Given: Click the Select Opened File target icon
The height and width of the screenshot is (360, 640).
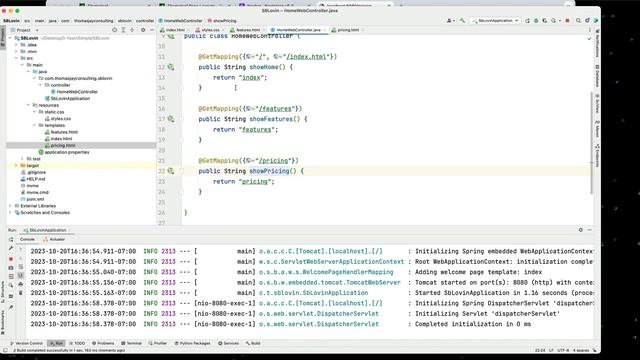Looking at the screenshot, I should pyautogui.click(x=114, y=30).
